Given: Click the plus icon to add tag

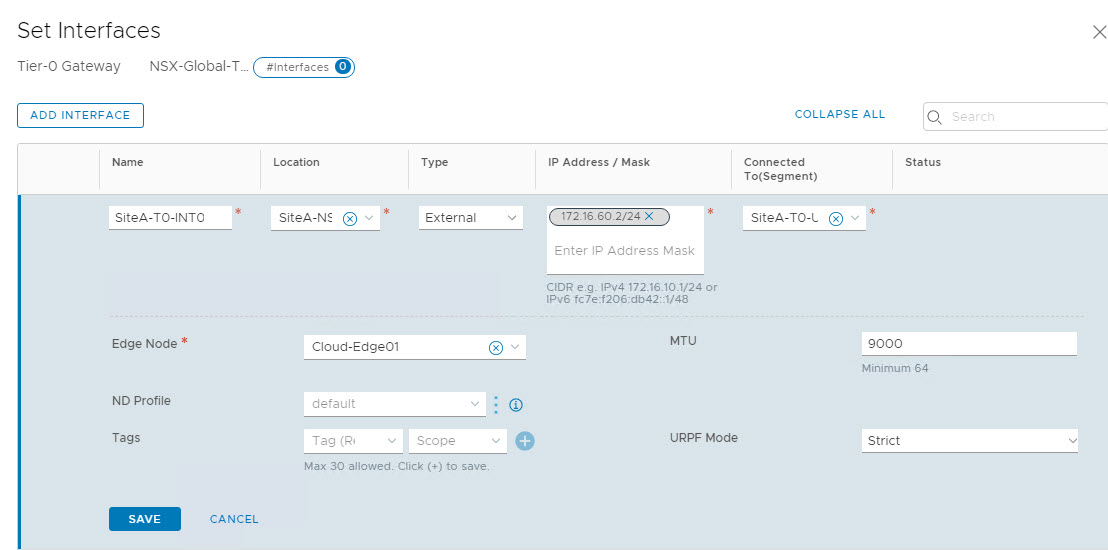Looking at the screenshot, I should point(525,441).
